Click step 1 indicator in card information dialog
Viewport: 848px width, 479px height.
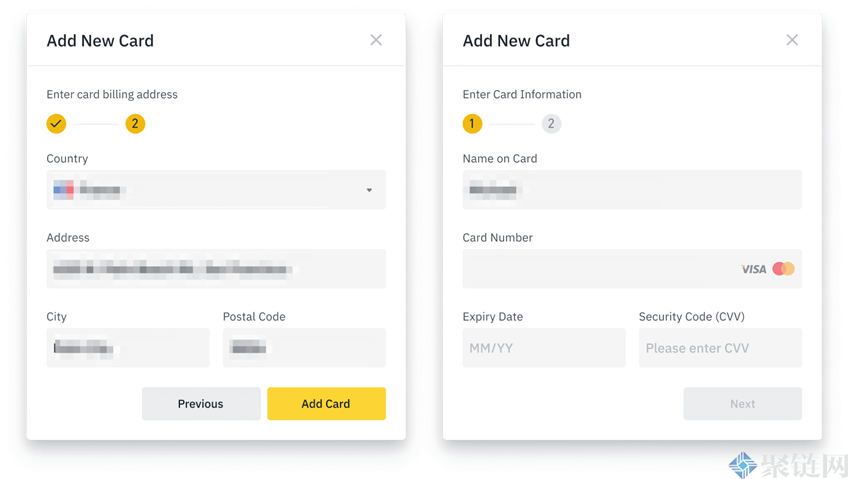[472, 124]
